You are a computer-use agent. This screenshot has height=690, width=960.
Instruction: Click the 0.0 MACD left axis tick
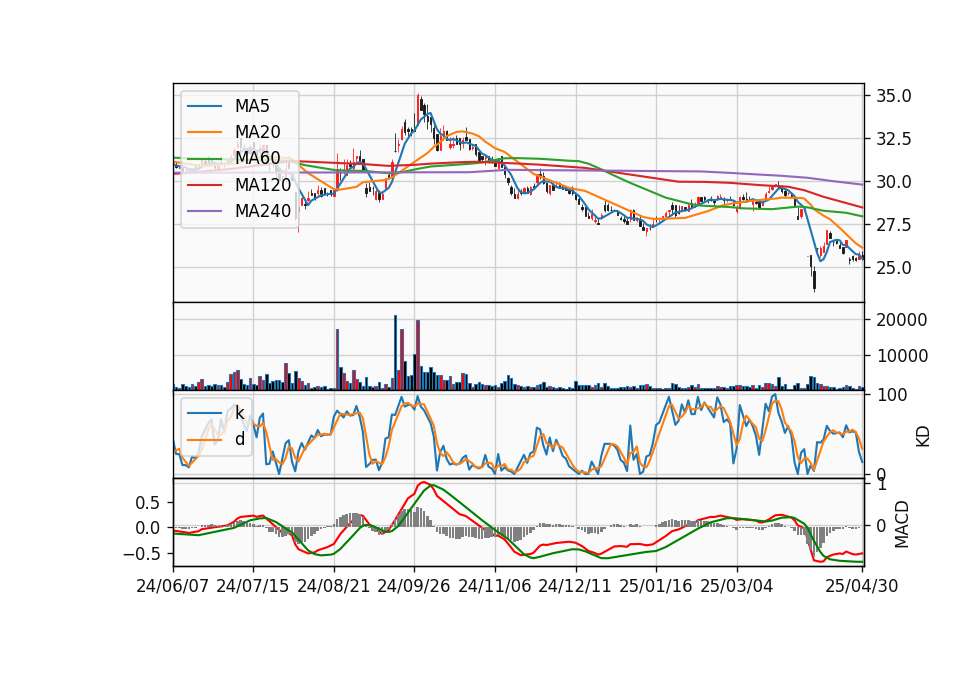click(x=148, y=528)
